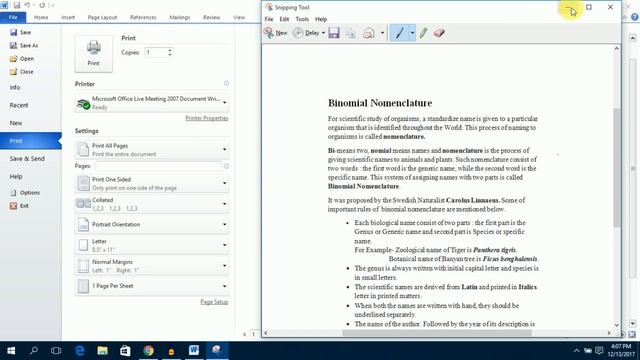Click Exit to quit Word
This screenshot has width=640, height=360.
[19, 206]
